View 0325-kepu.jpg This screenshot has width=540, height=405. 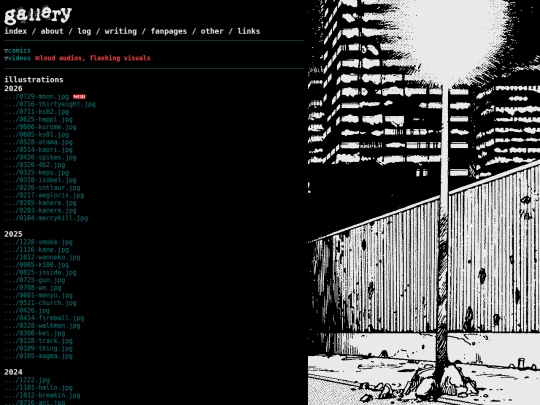point(37,173)
